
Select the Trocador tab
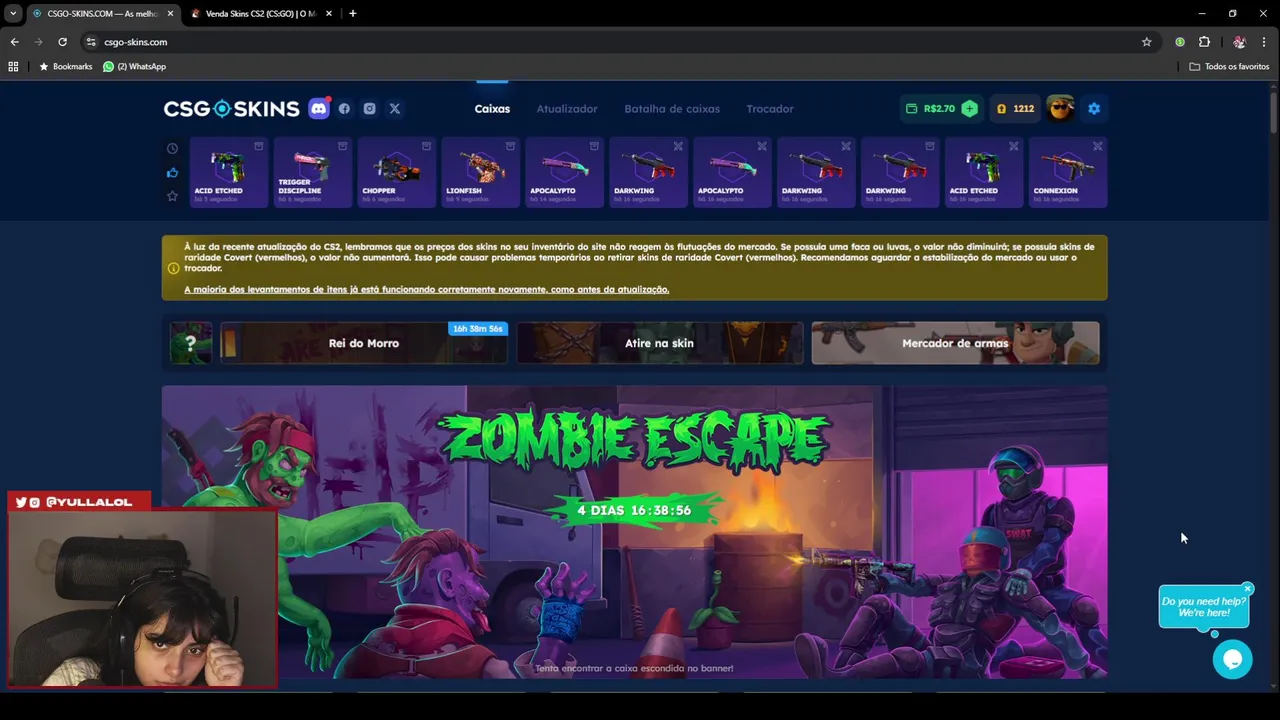(770, 108)
